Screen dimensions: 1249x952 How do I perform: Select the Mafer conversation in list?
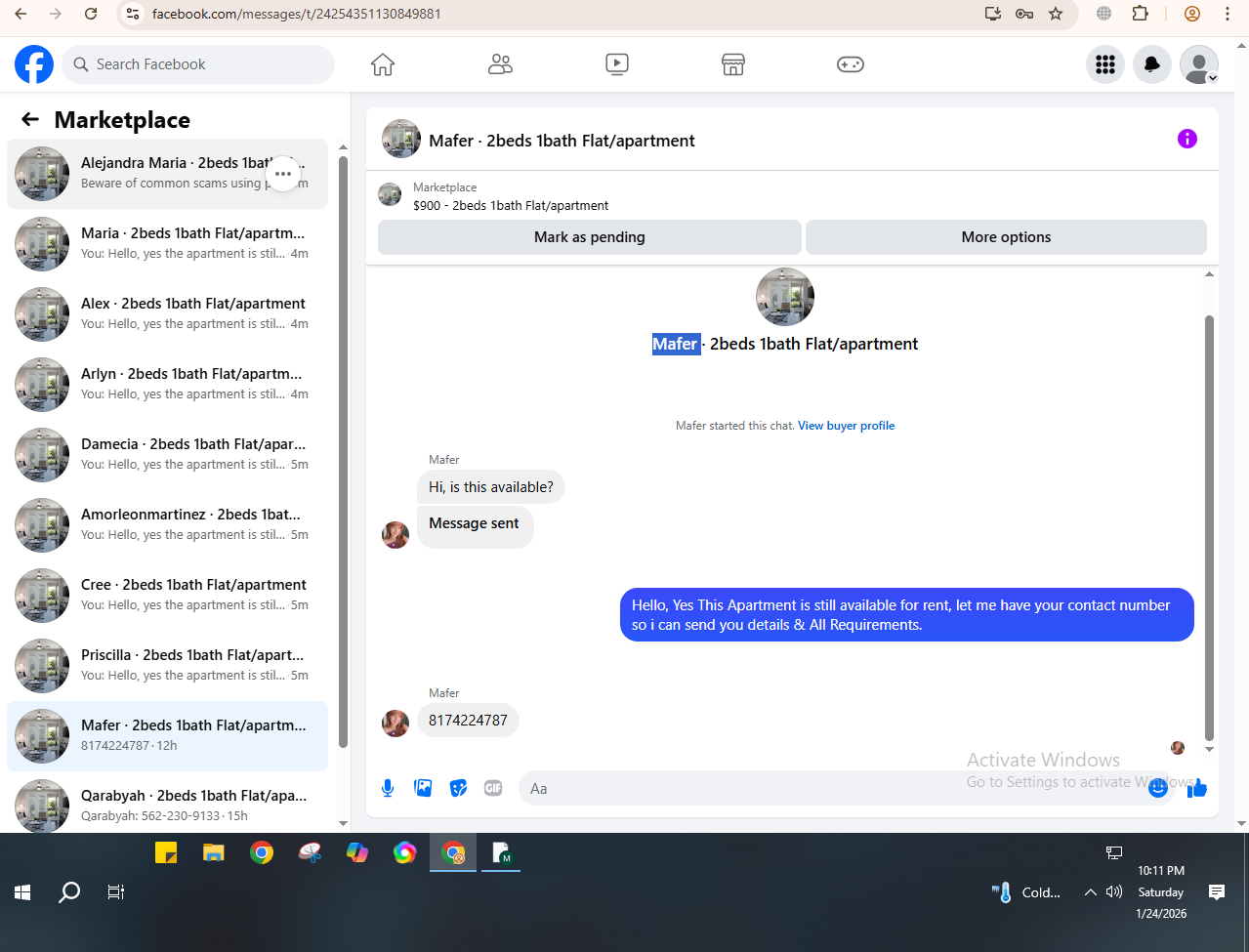168,736
